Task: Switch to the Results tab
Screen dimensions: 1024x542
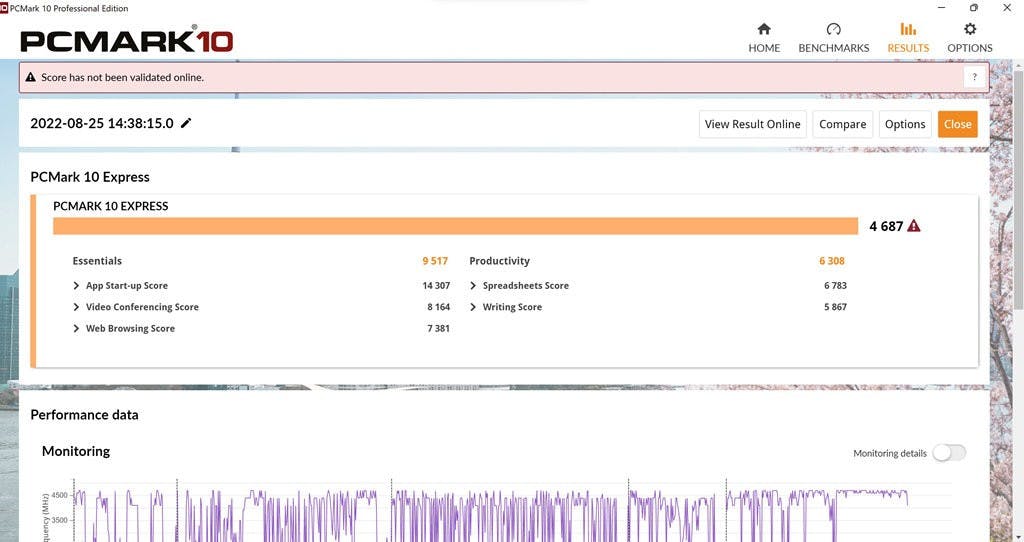Action: tap(908, 38)
